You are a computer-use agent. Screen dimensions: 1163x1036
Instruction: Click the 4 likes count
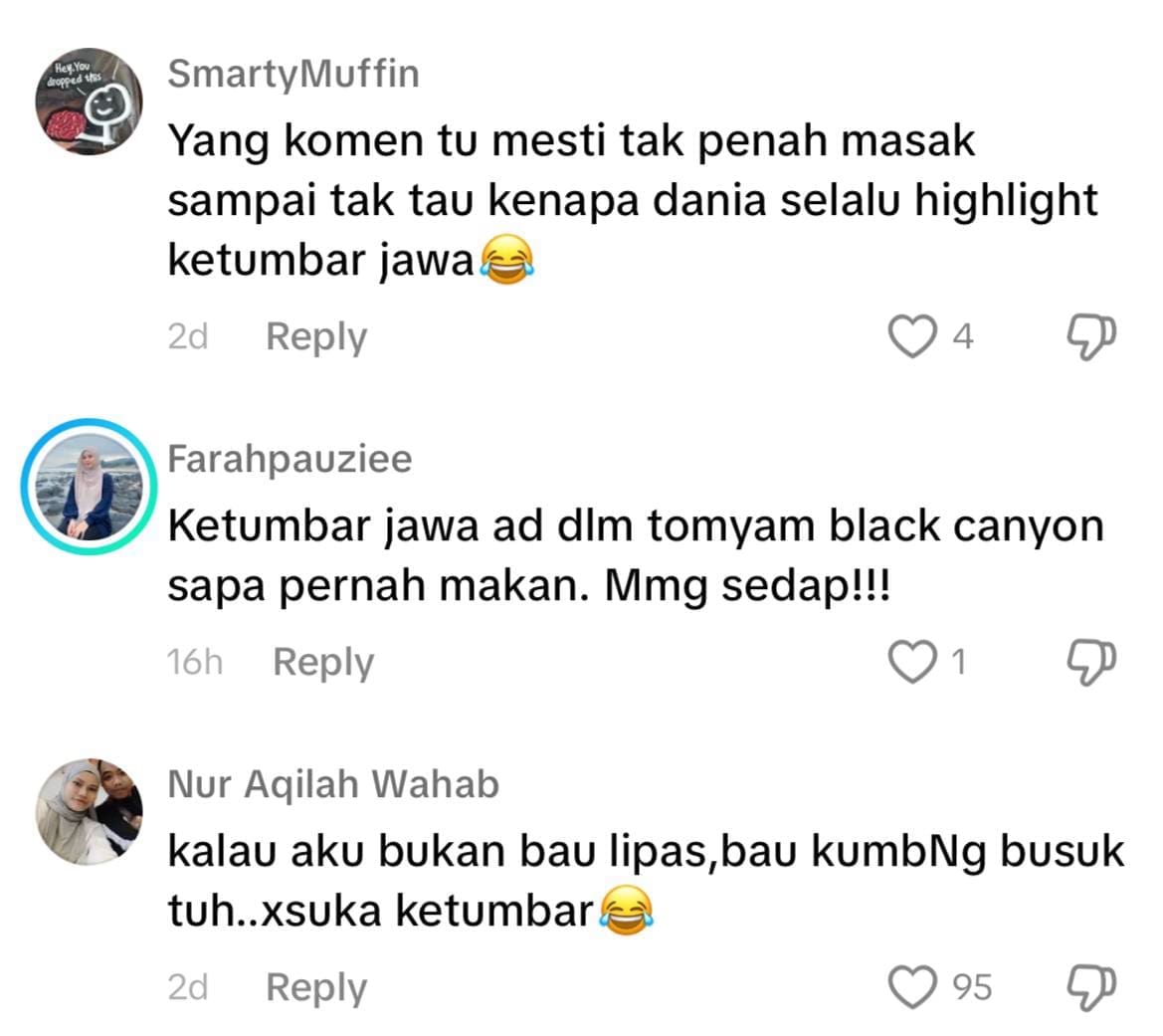[x=963, y=337]
